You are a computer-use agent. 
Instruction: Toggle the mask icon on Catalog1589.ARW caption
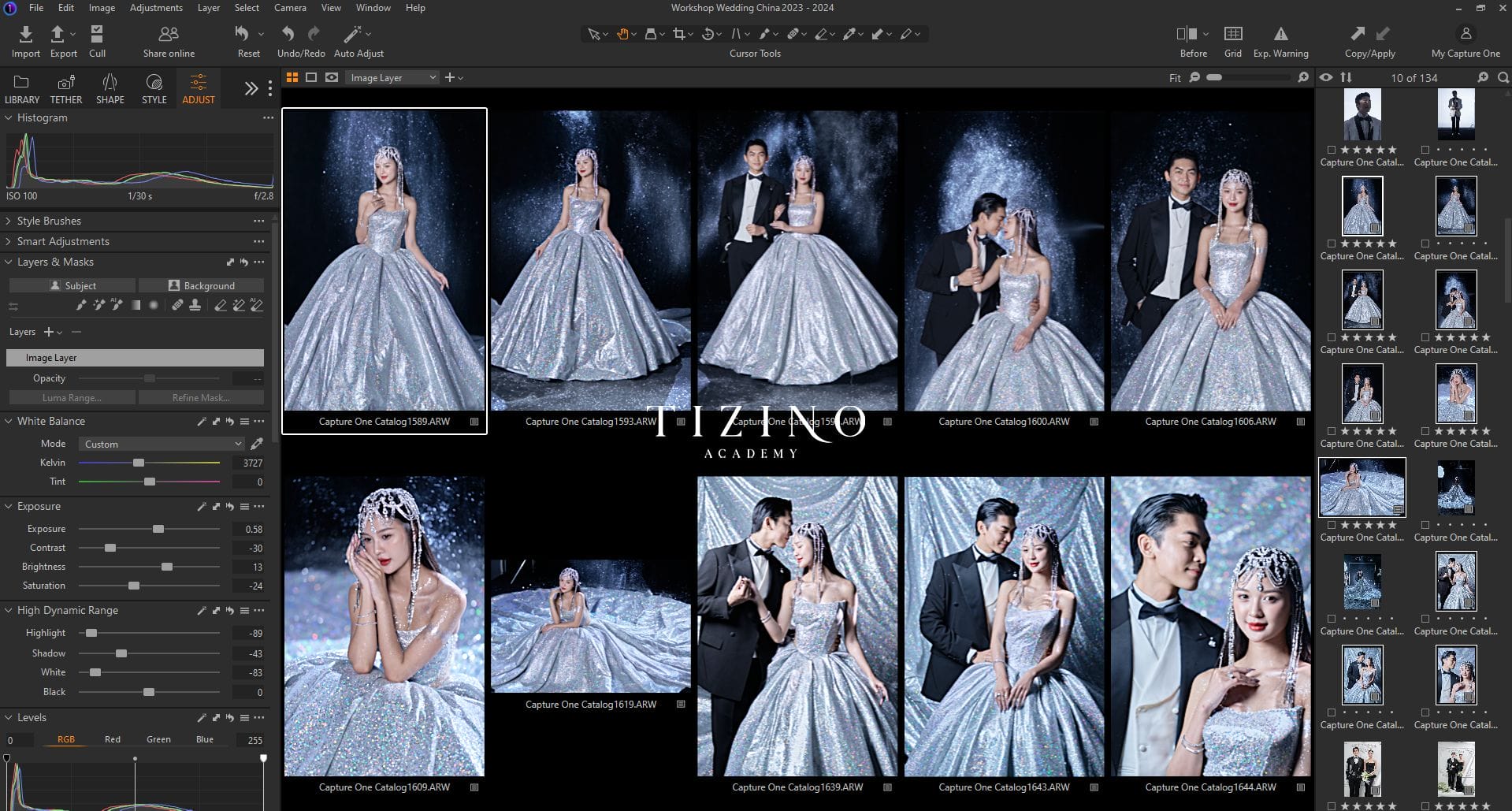pyautogui.click(x=474, y=422)
